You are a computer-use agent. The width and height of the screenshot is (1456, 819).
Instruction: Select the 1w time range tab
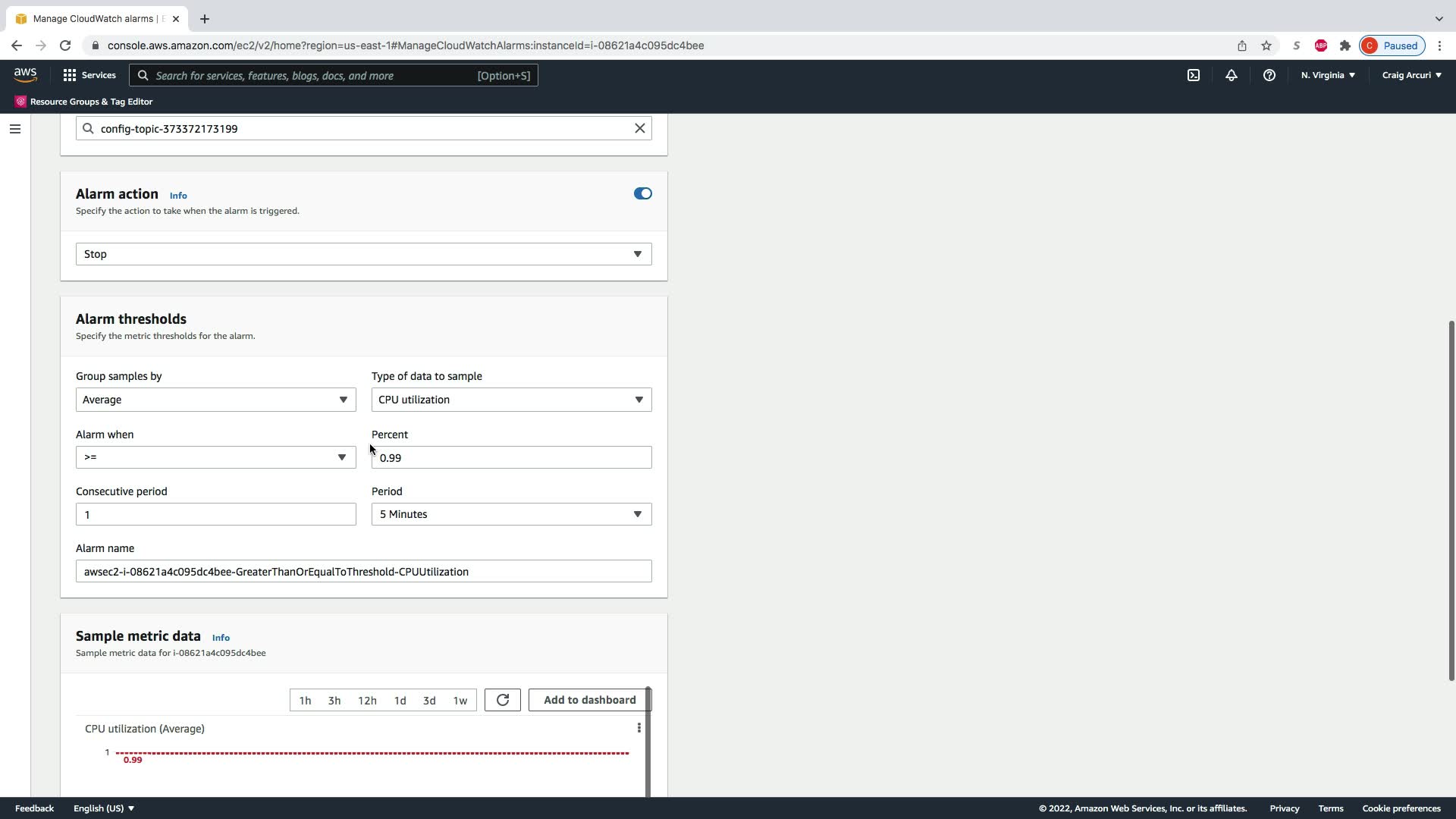[x=460, y=700]
